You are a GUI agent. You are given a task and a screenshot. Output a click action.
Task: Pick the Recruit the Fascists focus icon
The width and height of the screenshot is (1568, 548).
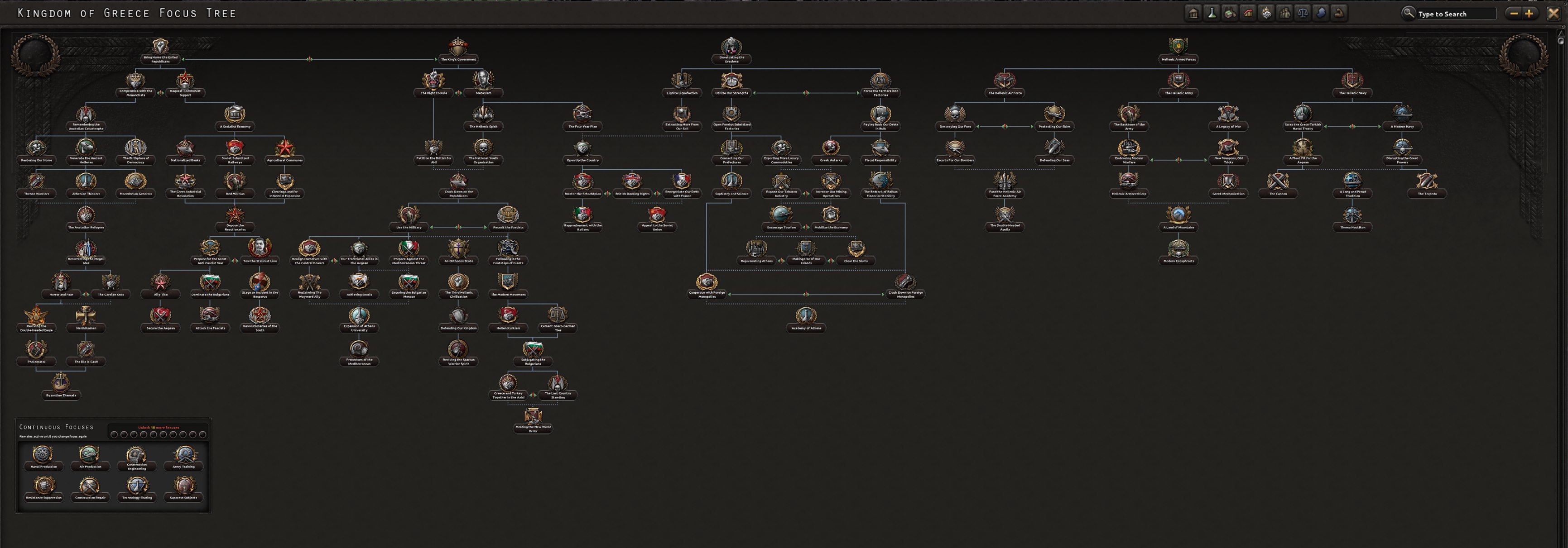point(508,214)
